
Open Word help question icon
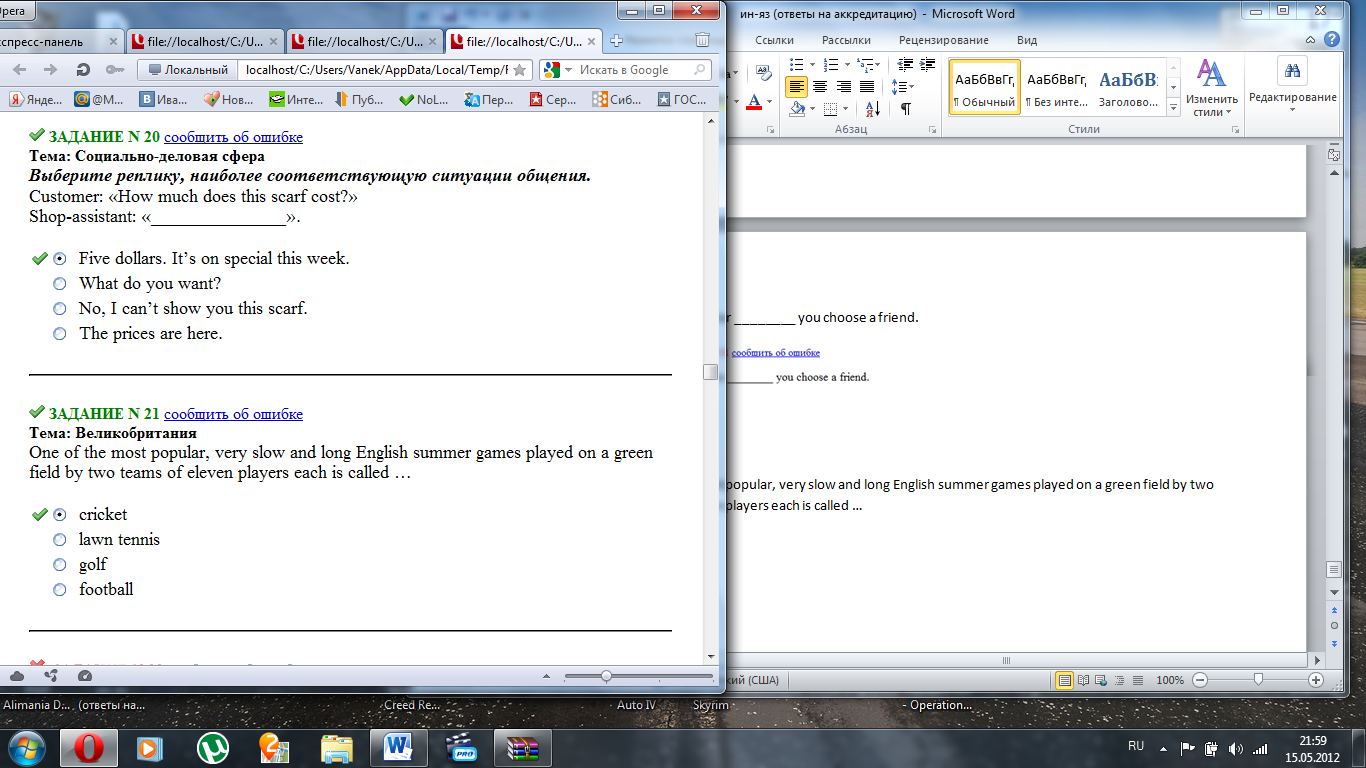click(1331, 40)
